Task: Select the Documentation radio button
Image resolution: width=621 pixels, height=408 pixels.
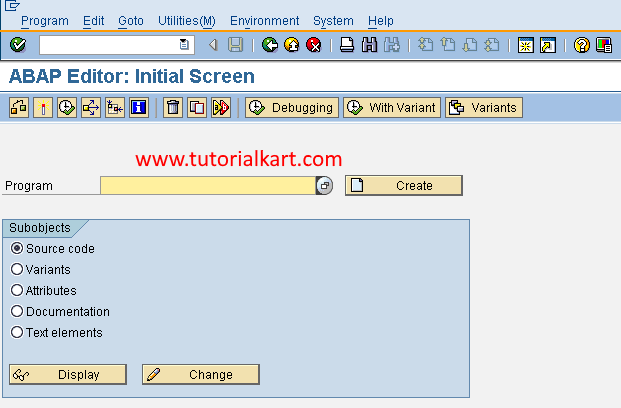Action: pos(17,311)
